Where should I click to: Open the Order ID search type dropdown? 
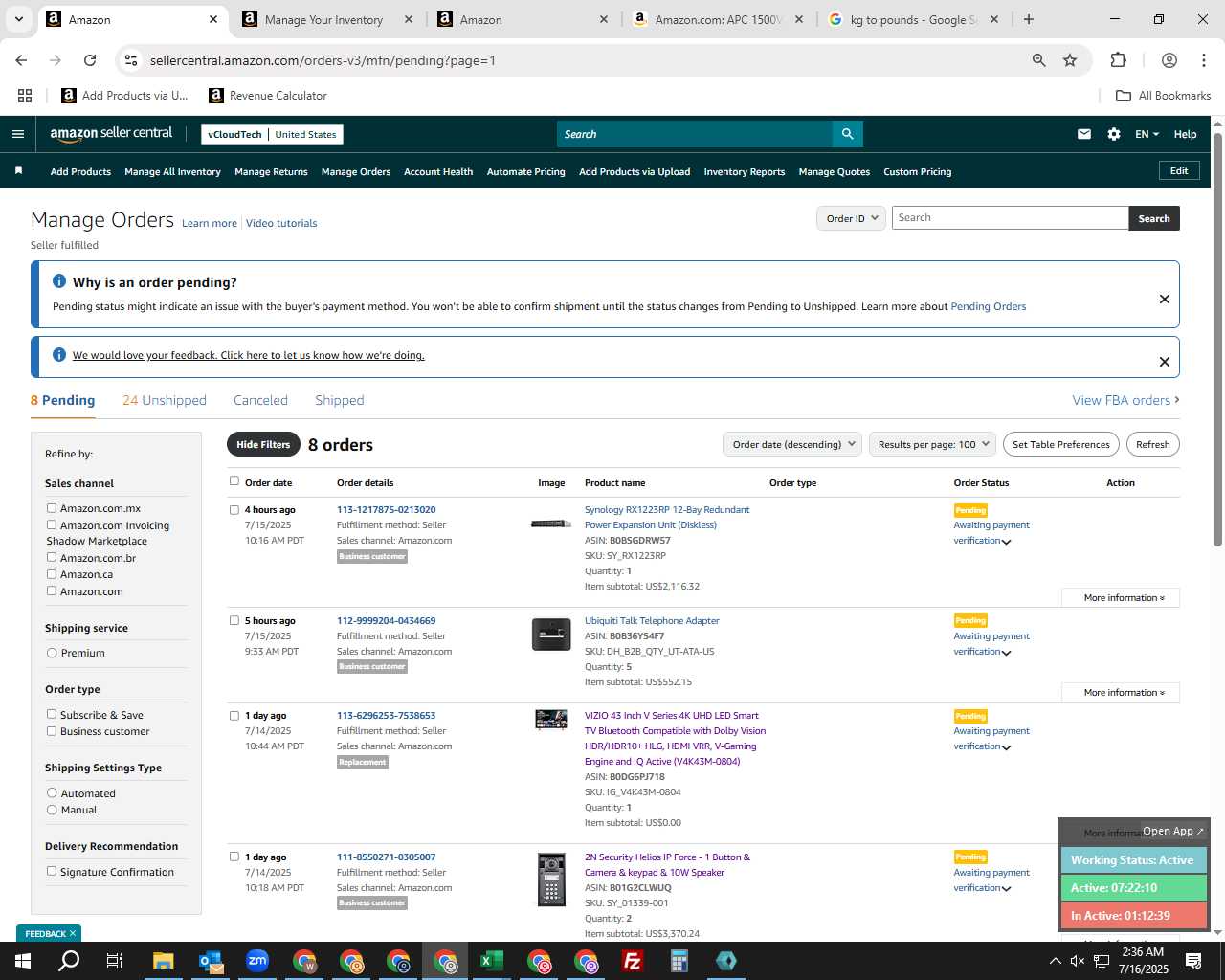coord(851,218)
